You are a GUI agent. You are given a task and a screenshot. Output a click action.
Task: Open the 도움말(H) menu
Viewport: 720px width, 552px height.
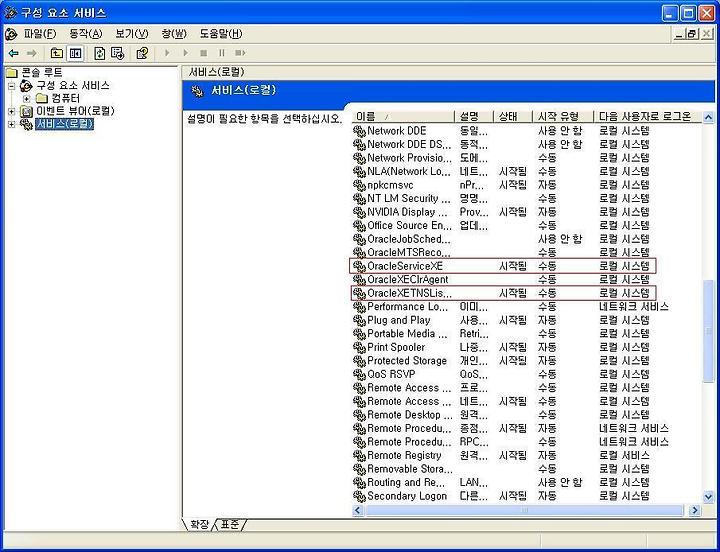point(221,34)
